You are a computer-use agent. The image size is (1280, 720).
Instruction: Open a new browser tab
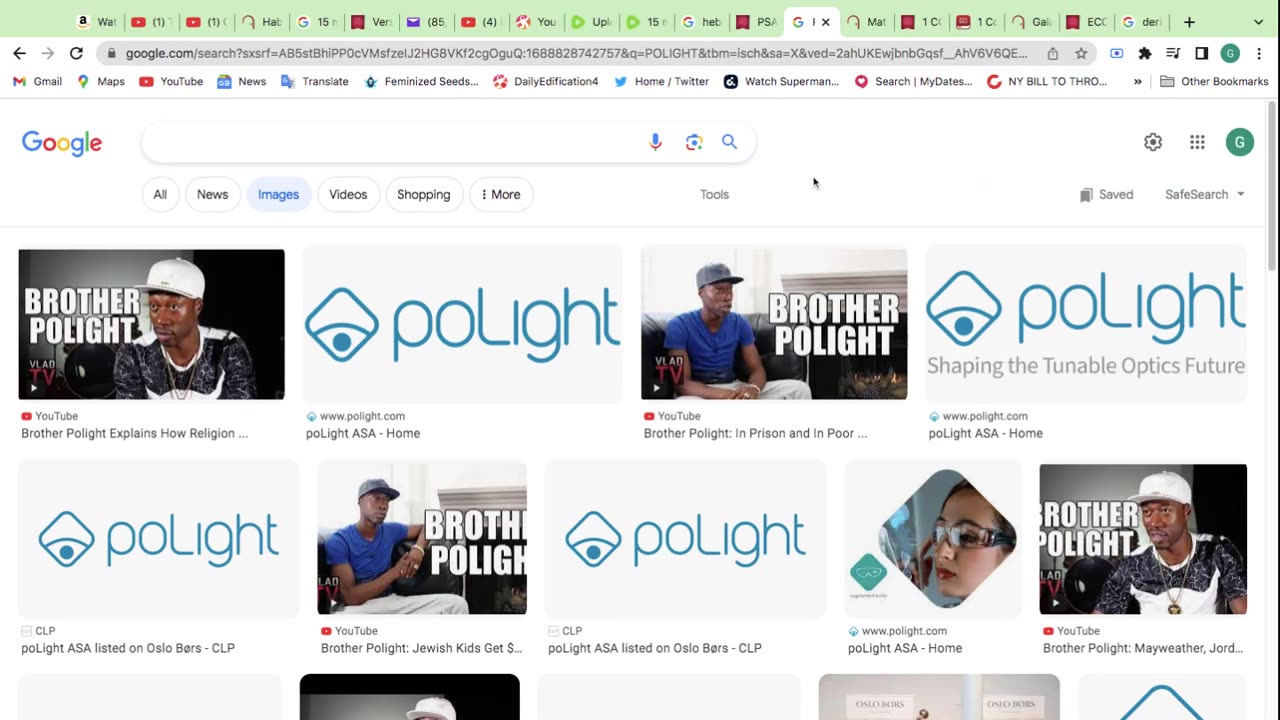tap(1189, 21)
